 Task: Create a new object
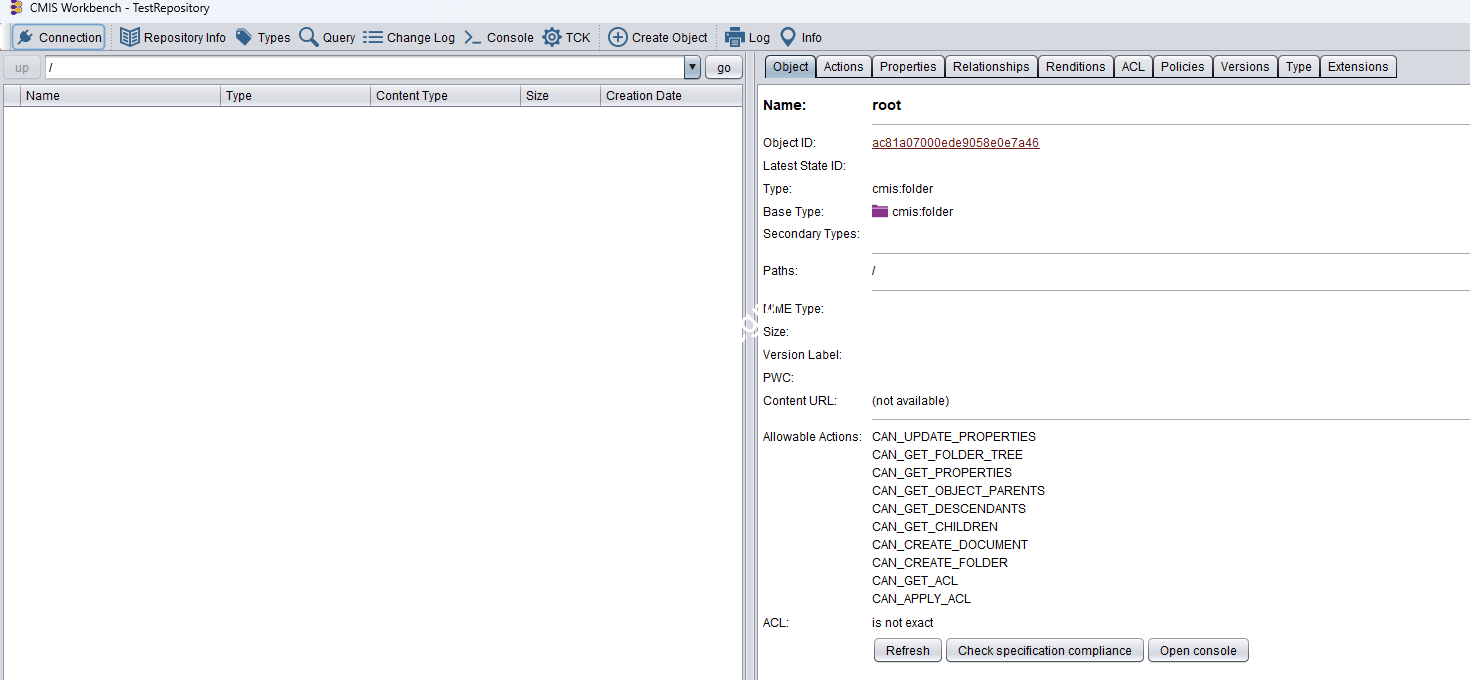point(658,36)
